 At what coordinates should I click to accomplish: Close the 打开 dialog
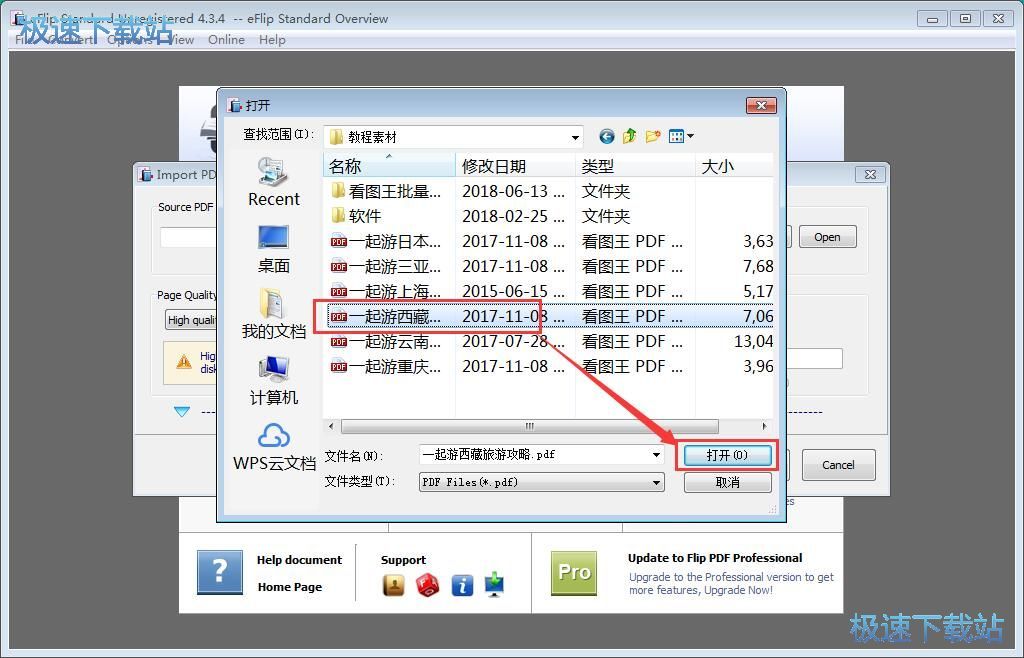tap(761, 105)
